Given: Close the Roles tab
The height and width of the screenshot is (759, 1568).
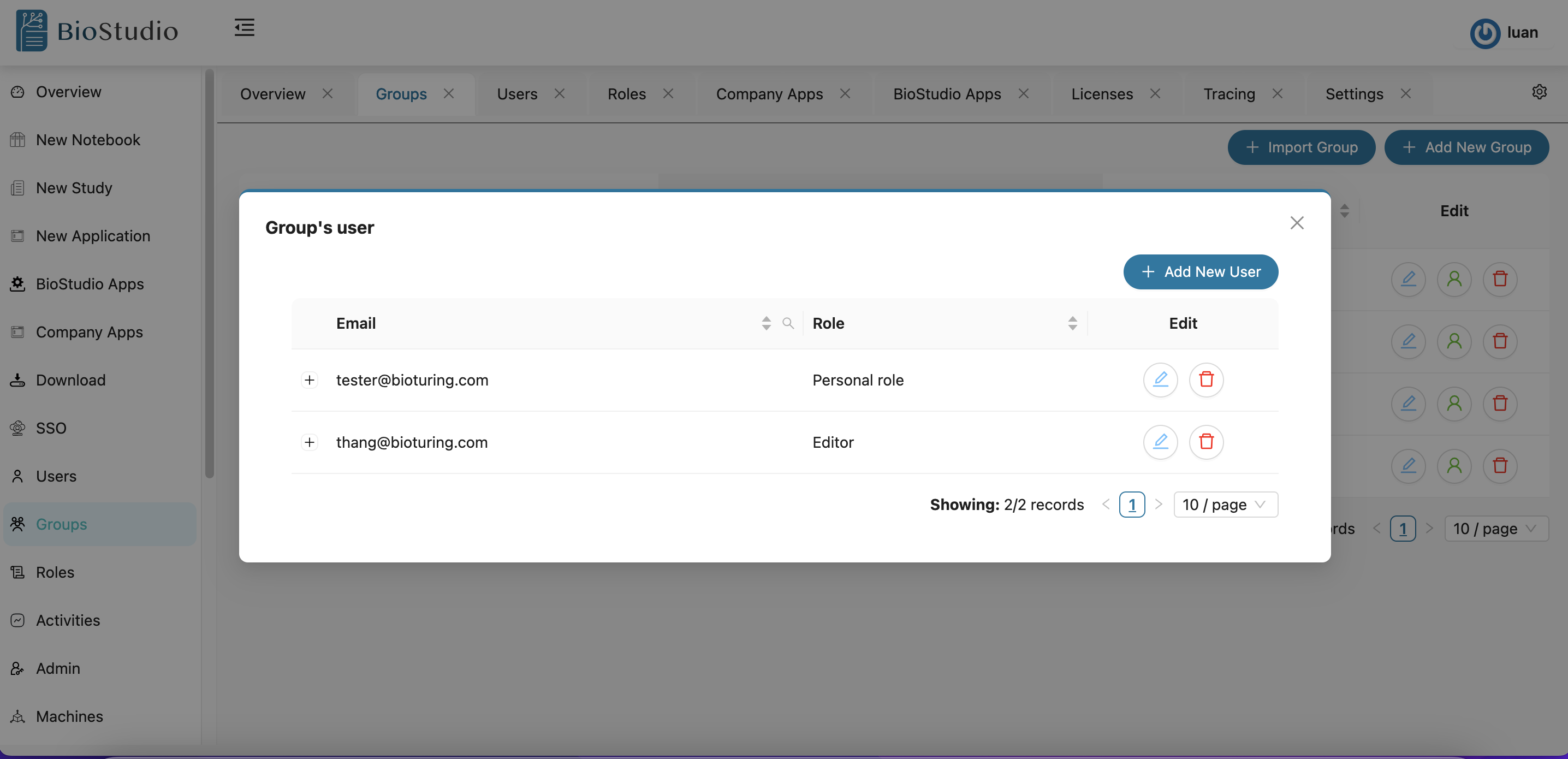Looking at the screenshot, I should (x=668, y=94).
